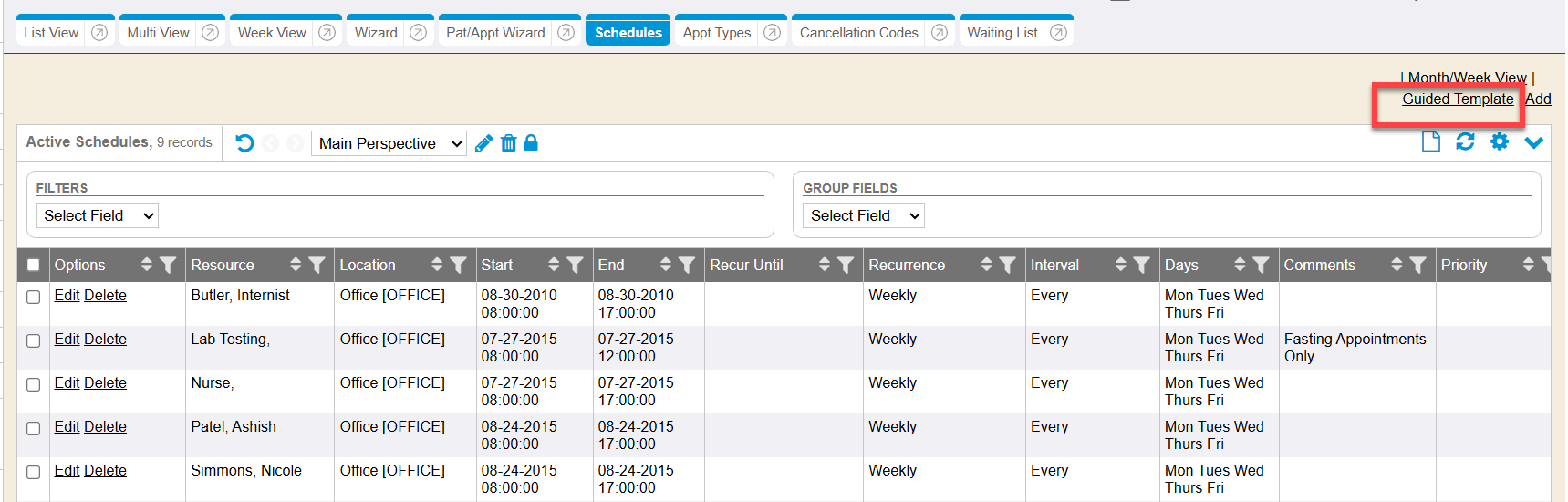The width and height of the screenshot is (1568, 502).
Task: Open the Filters Select Field dropdown
Action: point(98,216)
